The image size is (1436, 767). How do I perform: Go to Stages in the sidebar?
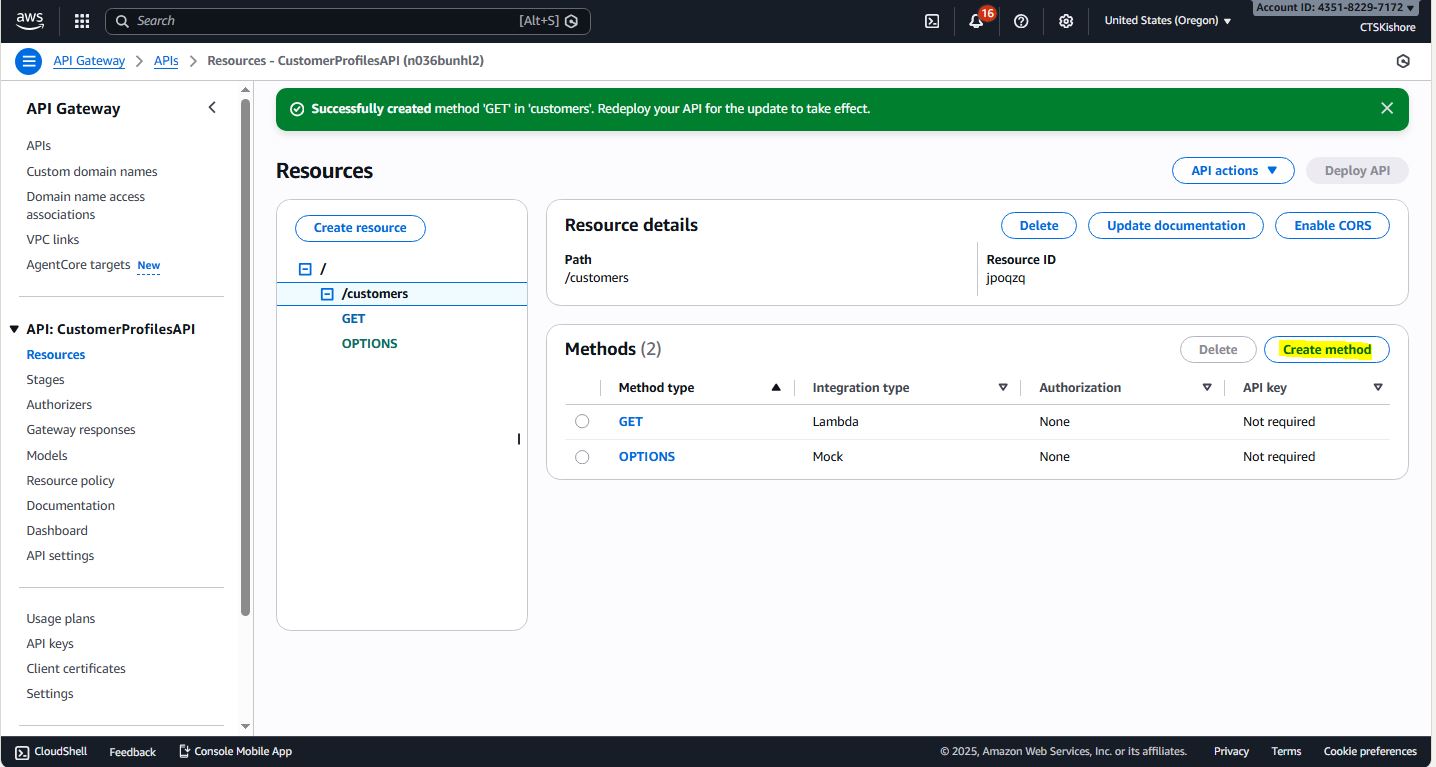click(x=45, y=380)
